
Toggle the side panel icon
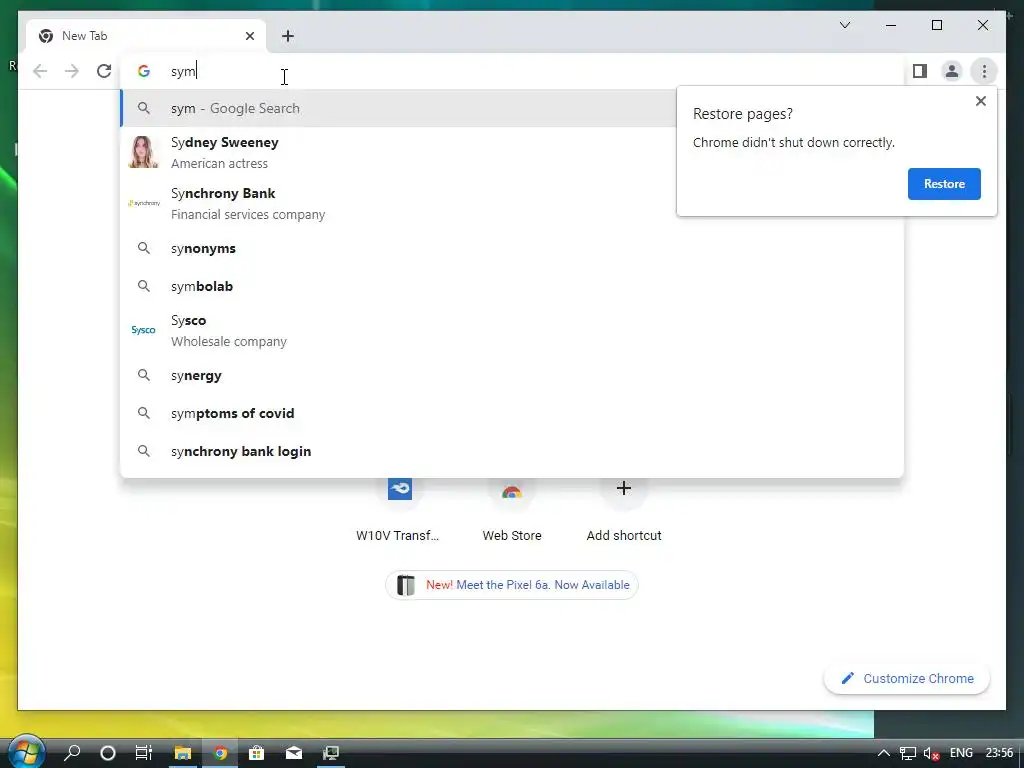[920, 71]
